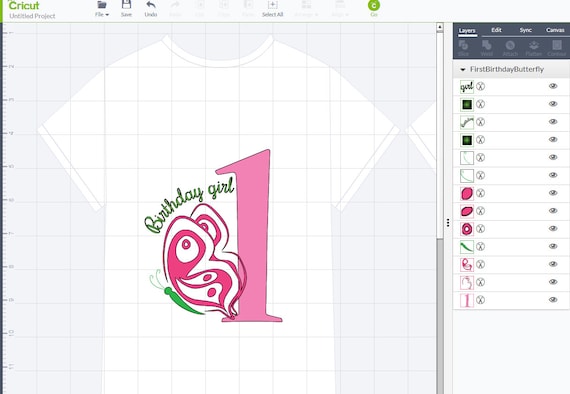Hide the Birthday script layer
Viewport: 570px width, 394px height.
point(553,122)
